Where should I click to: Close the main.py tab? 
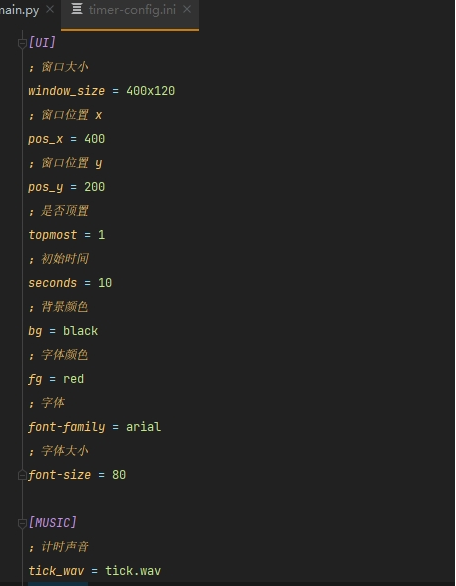pyautogui.click(x=50, y=9)
